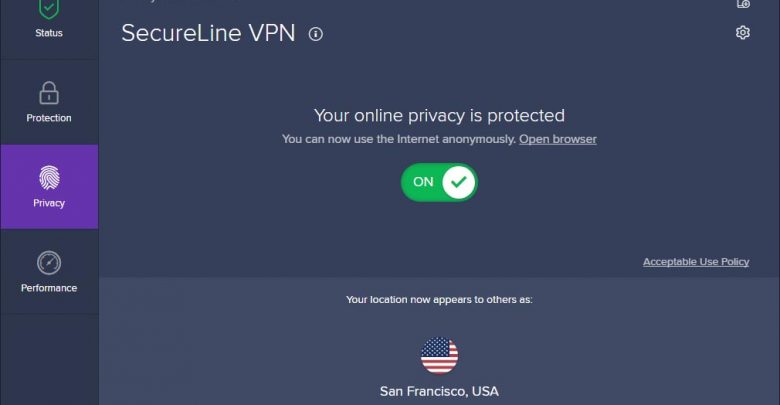Select the Privacy sidebar label
Image resolution: width=780 pixels, height=405 pixels.
click(49, 203)
